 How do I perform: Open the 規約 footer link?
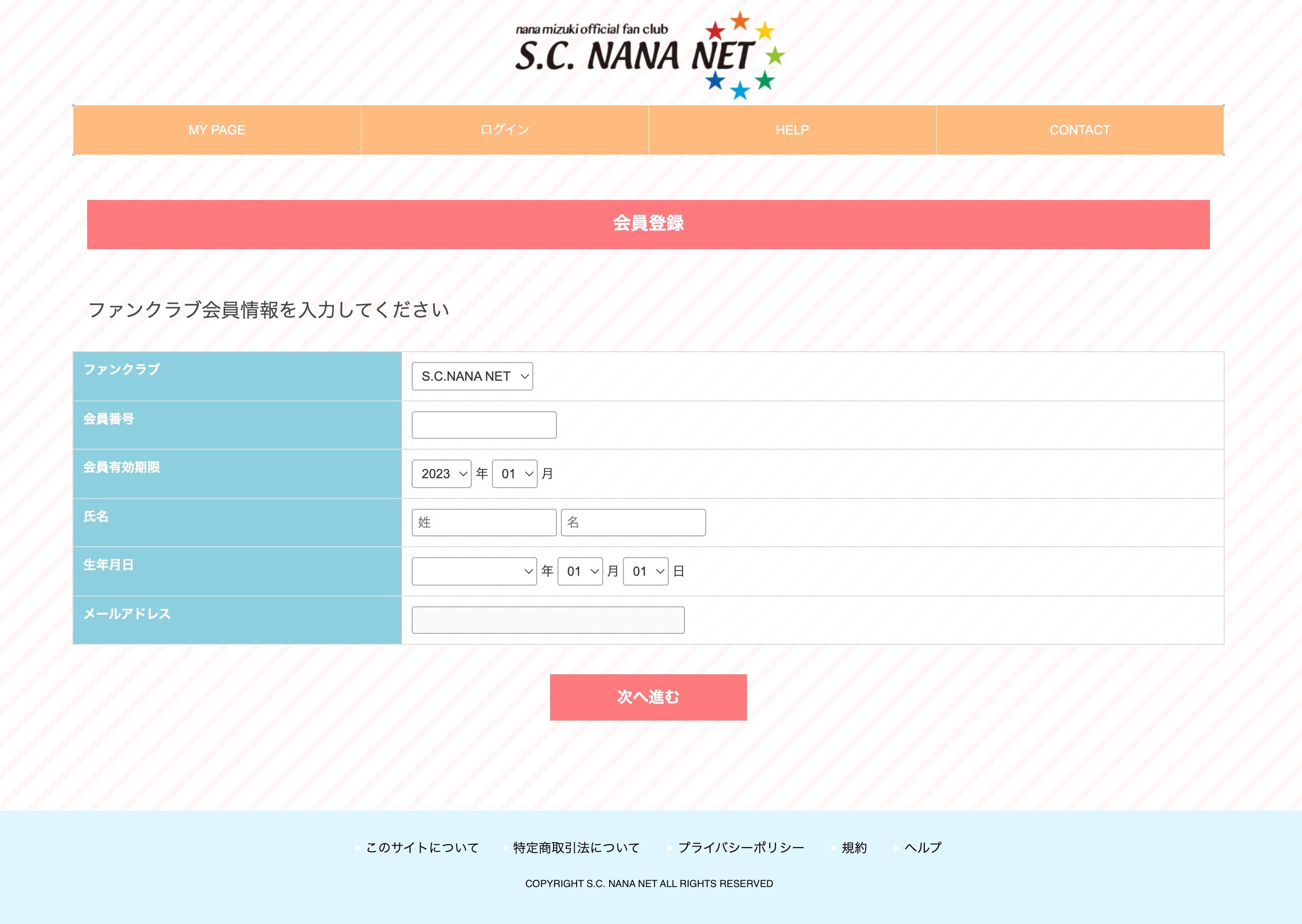[x=853, y=847]
